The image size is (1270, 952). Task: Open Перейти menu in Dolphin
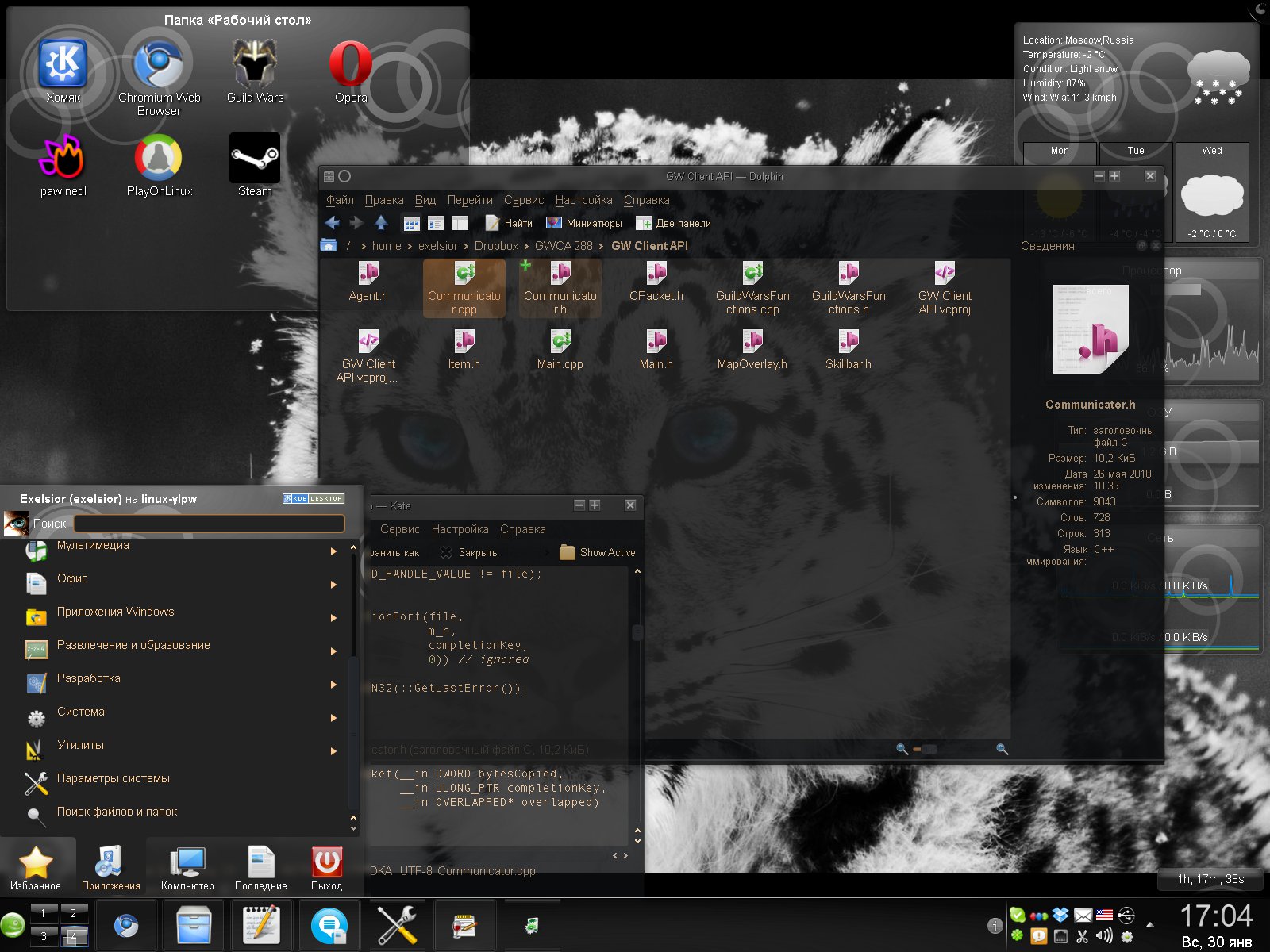(x=470, y=200)
